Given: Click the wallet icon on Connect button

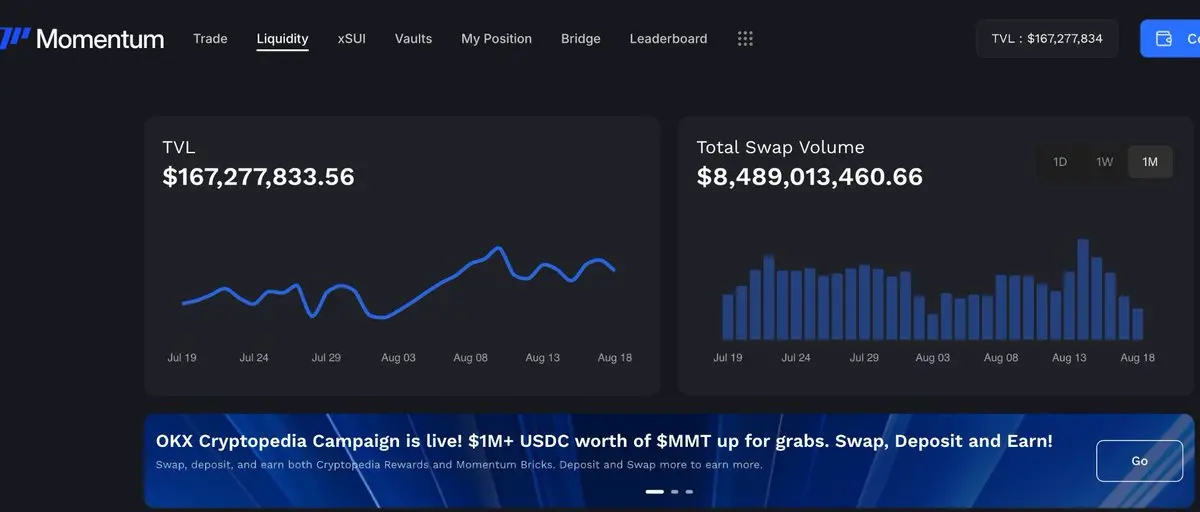Looking at the screenshot, I should point(1164,39).
